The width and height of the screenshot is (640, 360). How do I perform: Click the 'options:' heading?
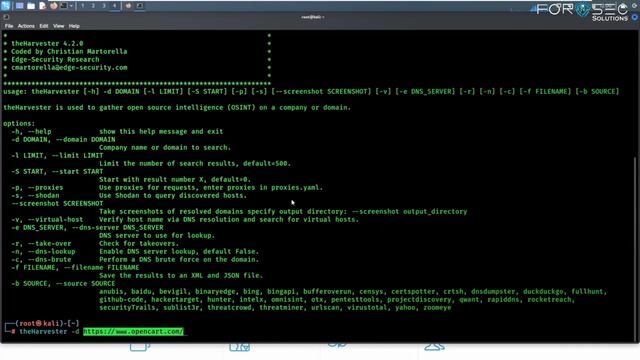tap(19, 123)
